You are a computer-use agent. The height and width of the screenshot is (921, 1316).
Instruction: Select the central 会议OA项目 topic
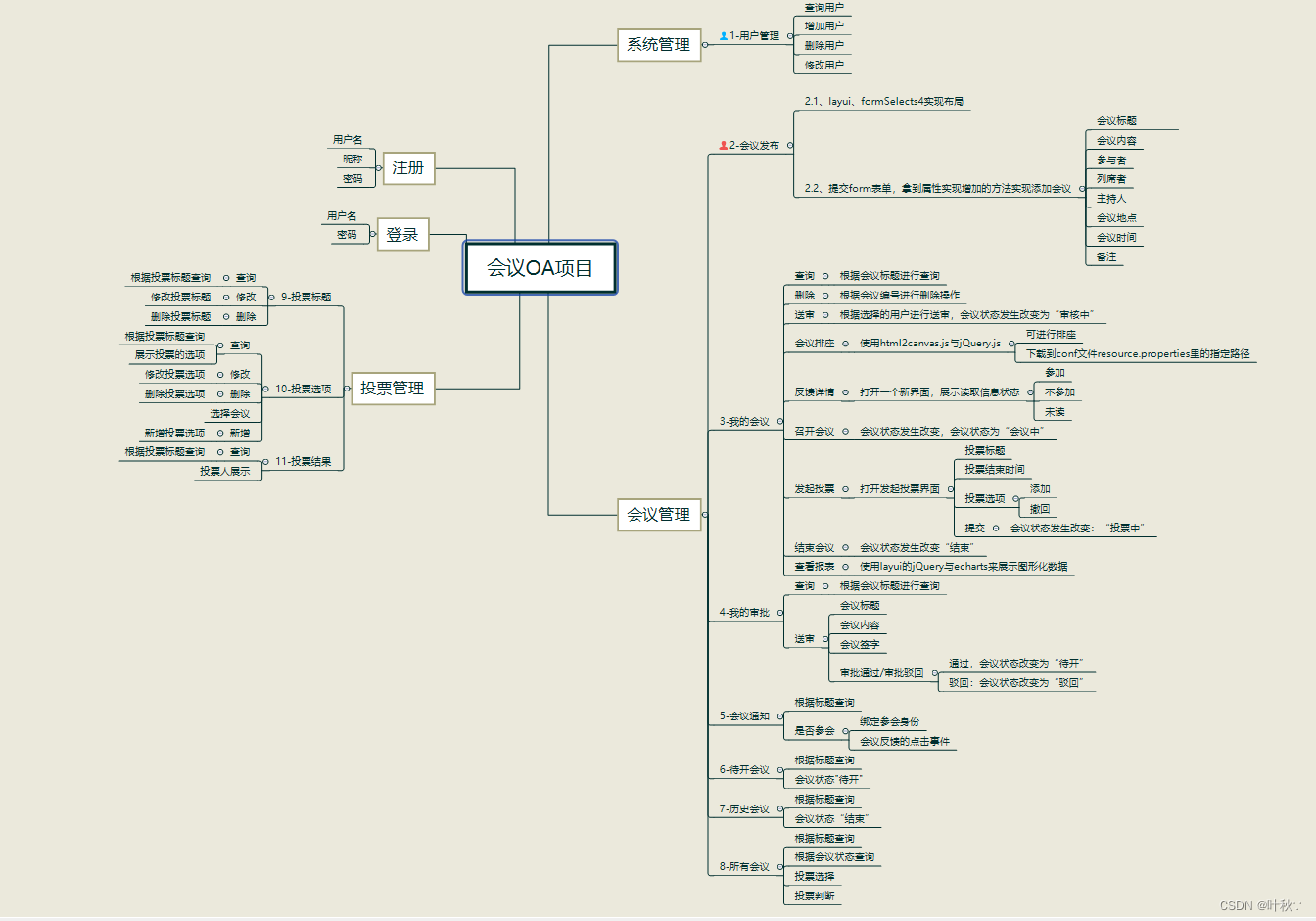coord(540,268)
